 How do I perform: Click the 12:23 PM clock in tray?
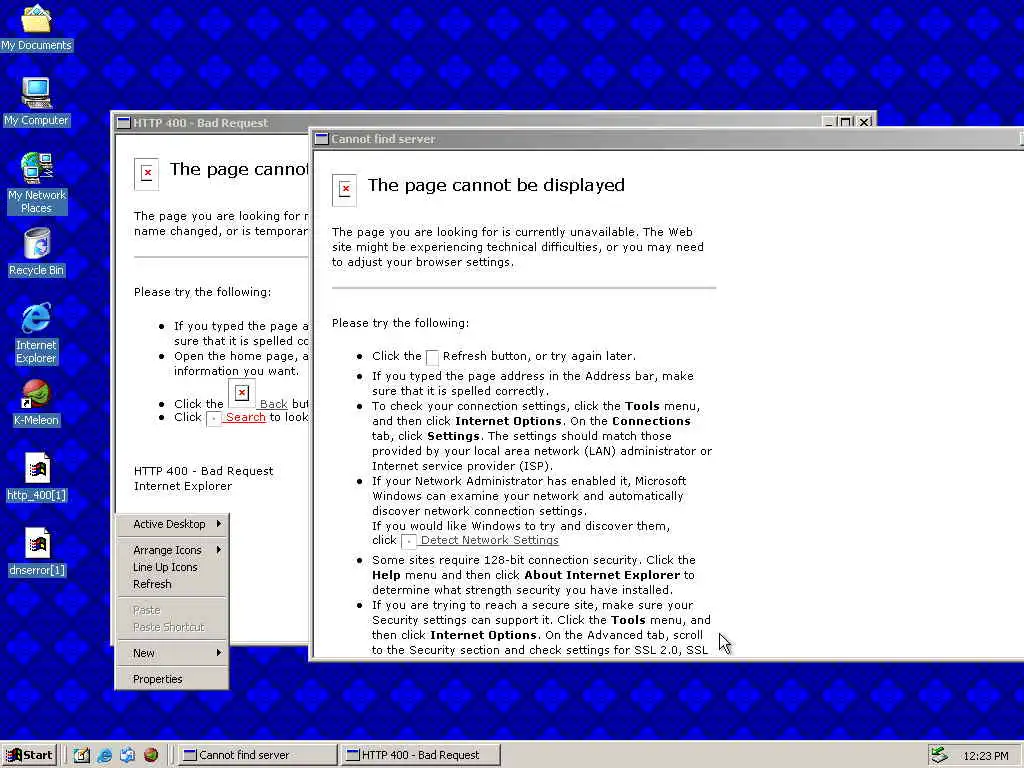tap(986, 756)
